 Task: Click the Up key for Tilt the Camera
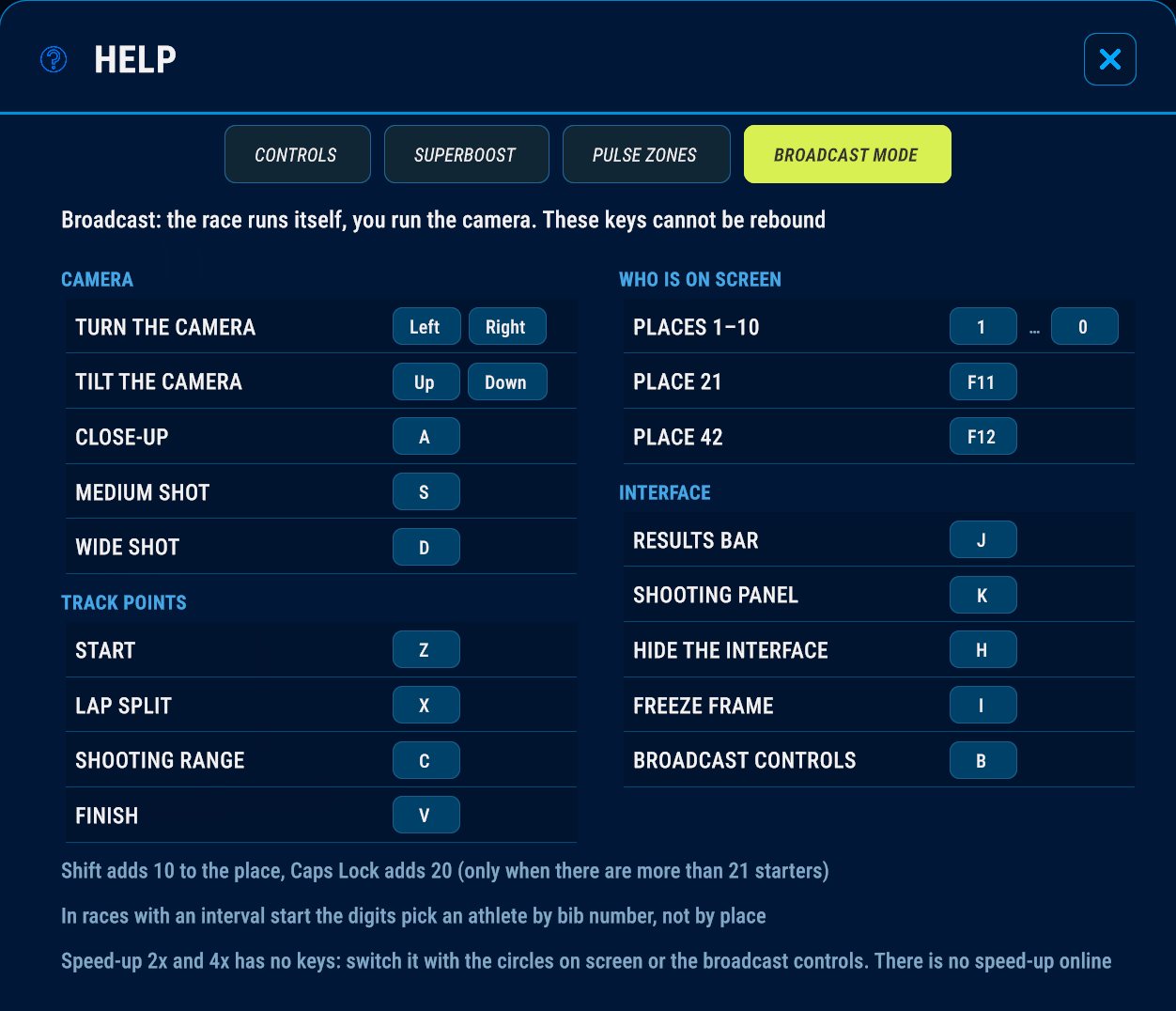click(426, 381)
